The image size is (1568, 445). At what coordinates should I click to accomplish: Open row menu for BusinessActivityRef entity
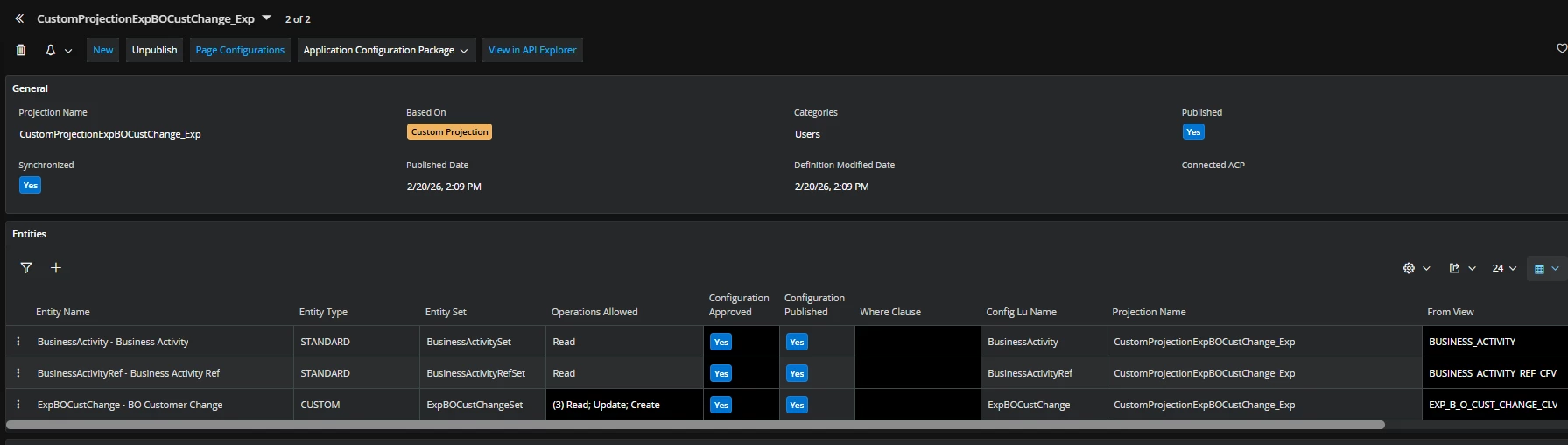click(x=18, y=373)
